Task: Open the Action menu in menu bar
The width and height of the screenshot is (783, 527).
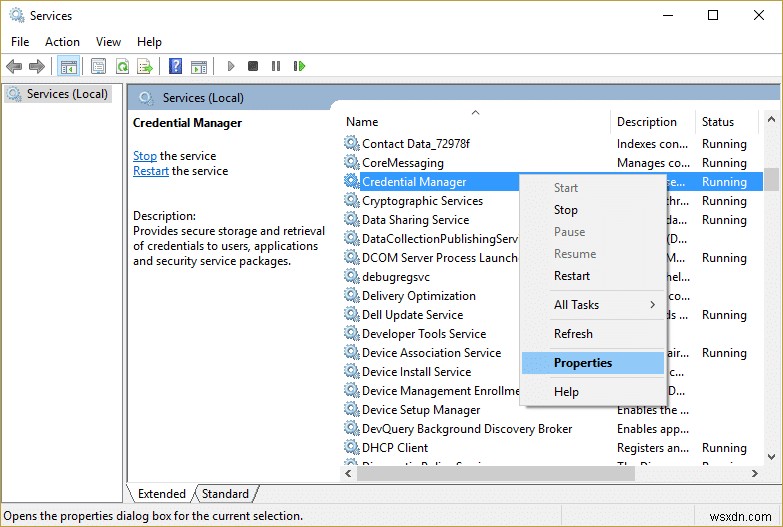Action: pos(62,42)
